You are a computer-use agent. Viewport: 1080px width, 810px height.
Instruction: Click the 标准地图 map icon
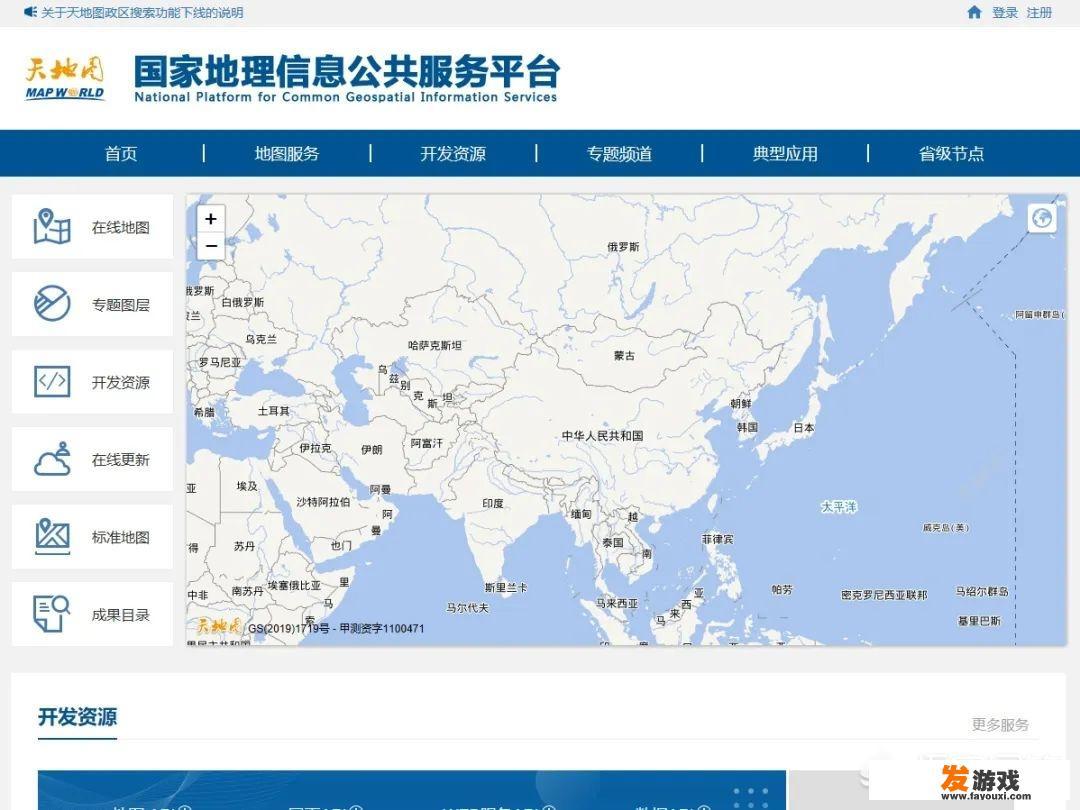[52, 537]
